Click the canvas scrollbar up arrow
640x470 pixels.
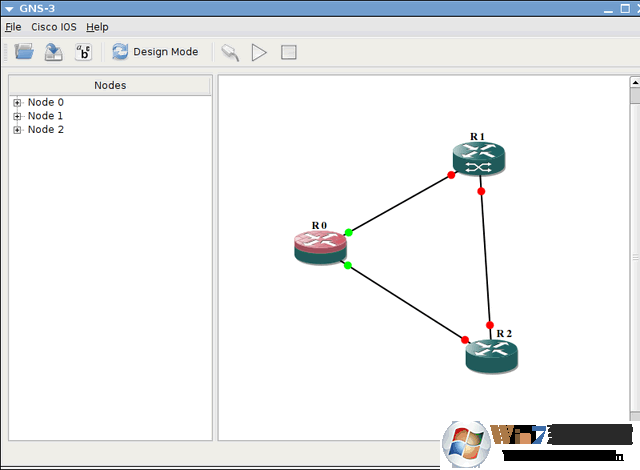click(x=635, y=82)
